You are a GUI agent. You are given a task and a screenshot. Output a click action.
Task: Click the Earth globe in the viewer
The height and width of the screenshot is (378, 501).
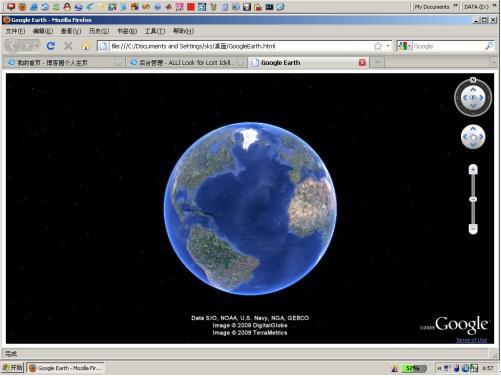250,209
